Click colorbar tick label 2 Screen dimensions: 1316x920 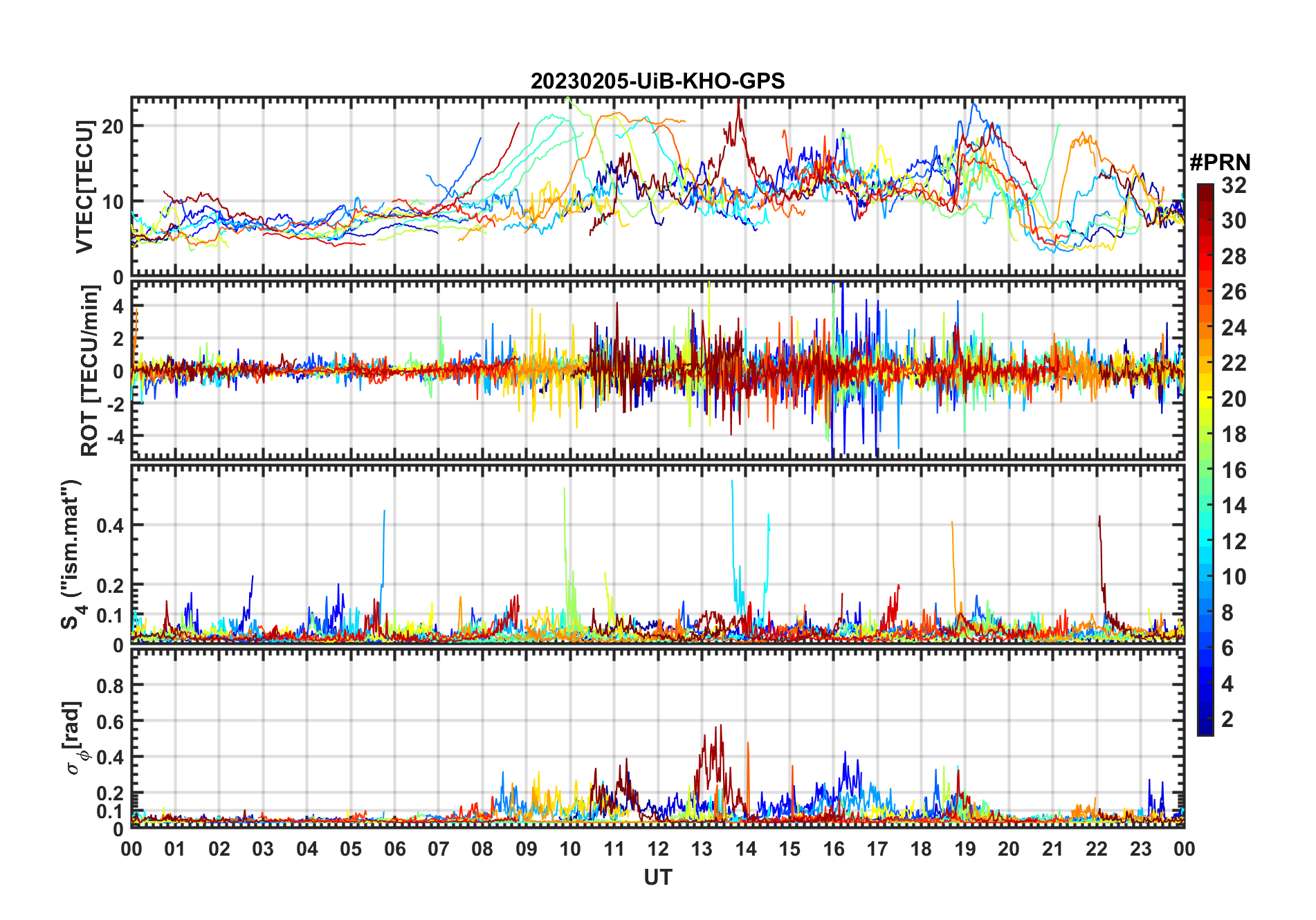(x=1228, y=719)
